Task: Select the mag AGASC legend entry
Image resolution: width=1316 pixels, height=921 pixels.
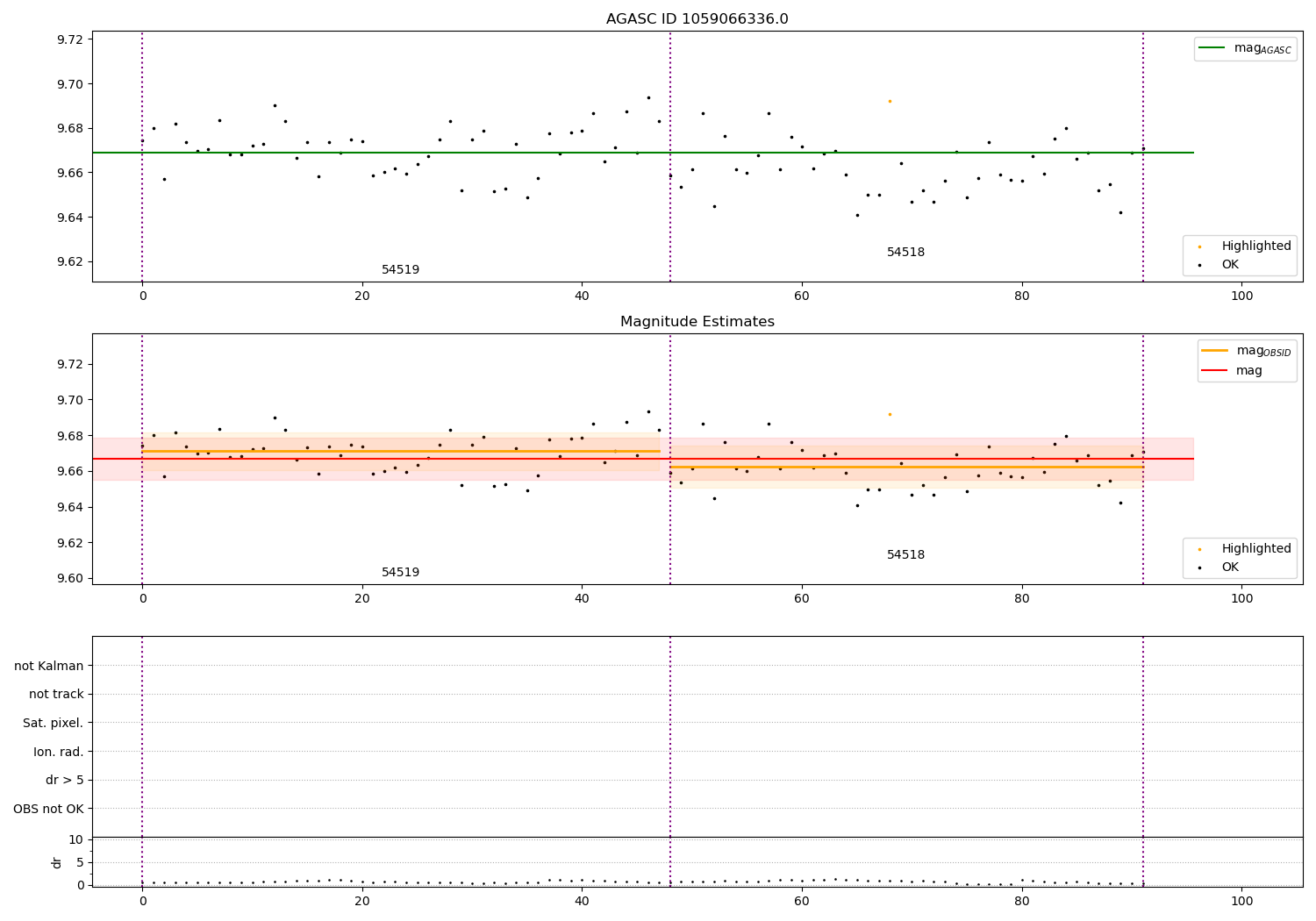Action: [1245, 48]
